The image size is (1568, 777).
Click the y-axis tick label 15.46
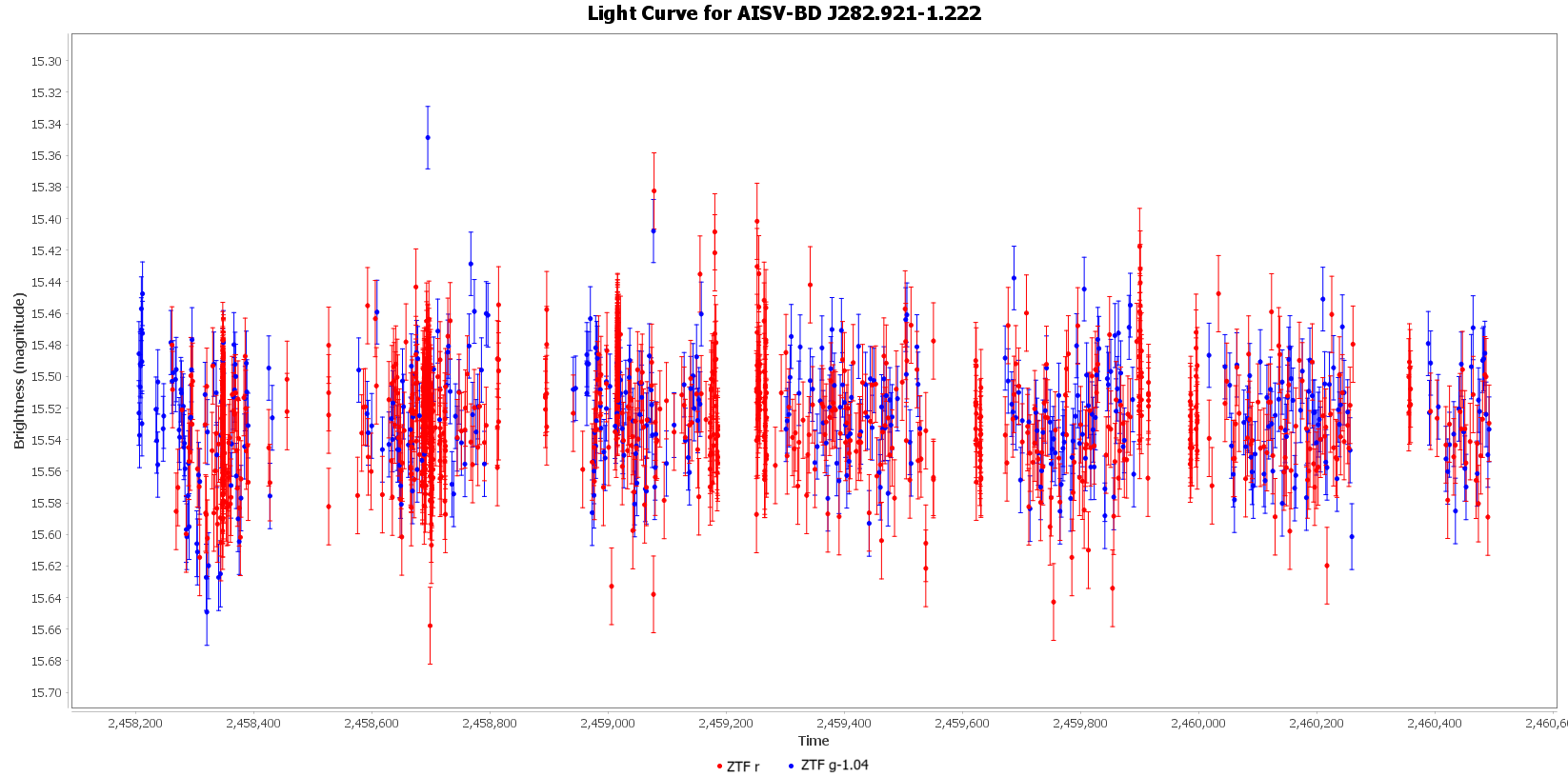click(46, 314)
